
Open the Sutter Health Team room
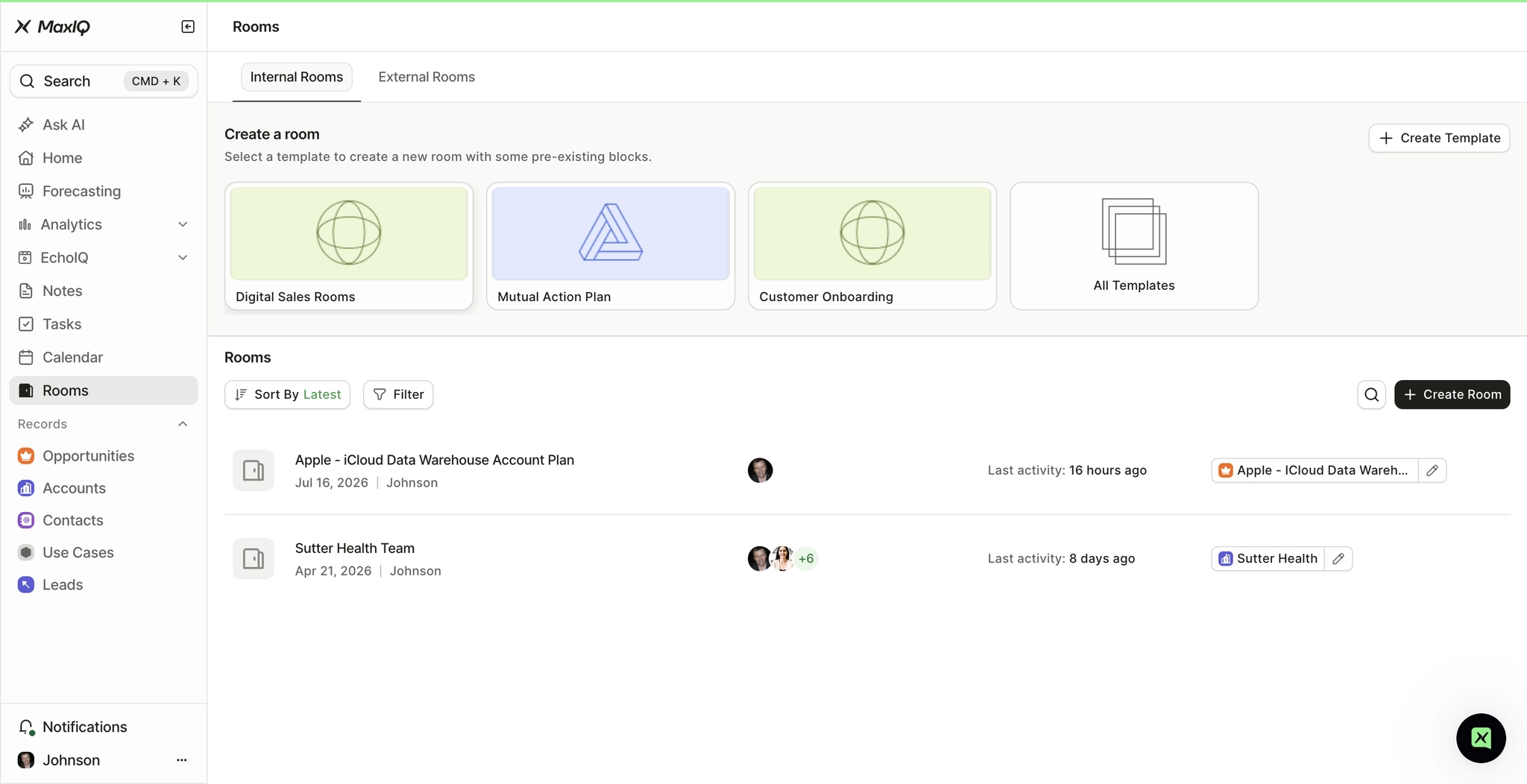click(x=355, y=548)
